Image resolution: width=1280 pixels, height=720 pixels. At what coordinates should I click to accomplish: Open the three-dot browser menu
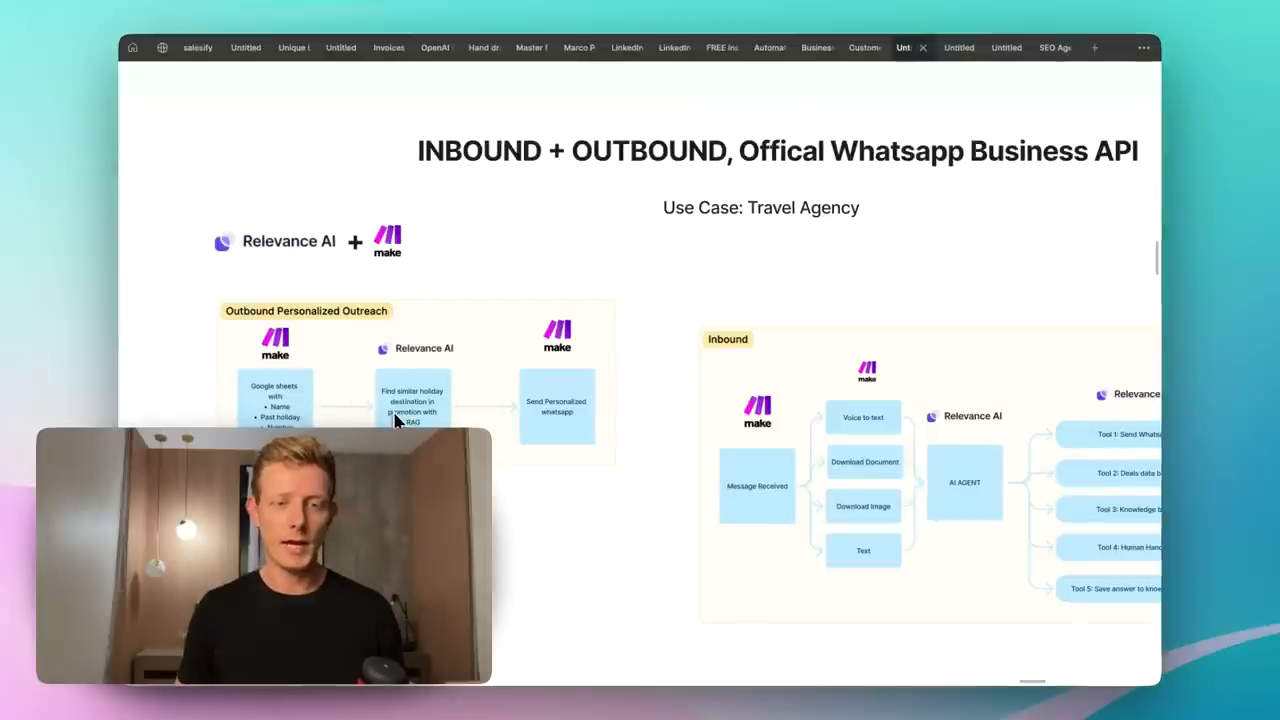tap(1144, 47)
